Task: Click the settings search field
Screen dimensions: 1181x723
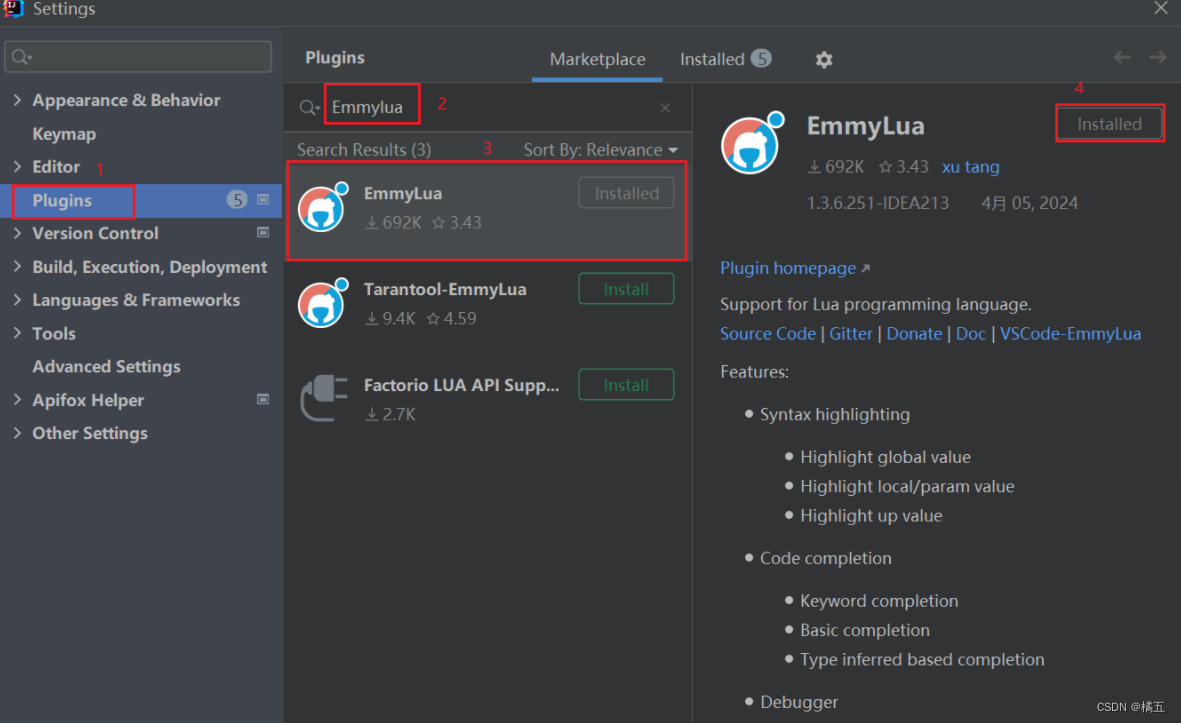Action: (x=138, y=57)
